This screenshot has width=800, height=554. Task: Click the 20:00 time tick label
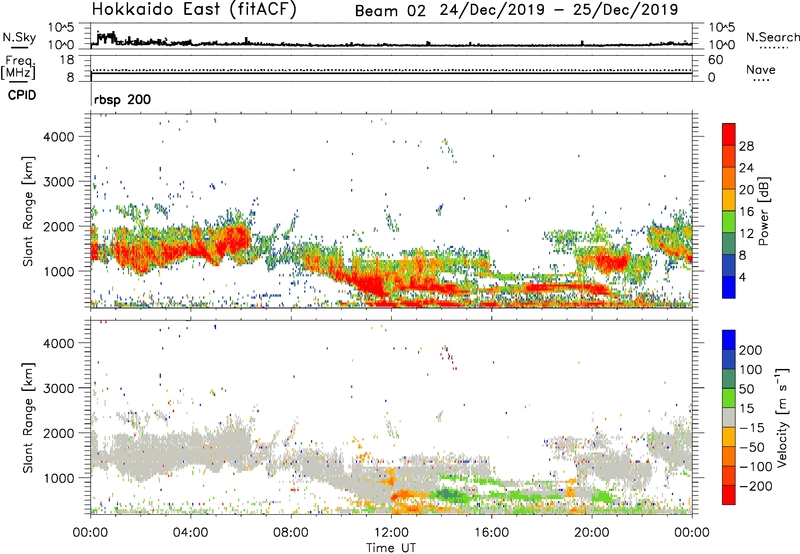click(591, 533)
